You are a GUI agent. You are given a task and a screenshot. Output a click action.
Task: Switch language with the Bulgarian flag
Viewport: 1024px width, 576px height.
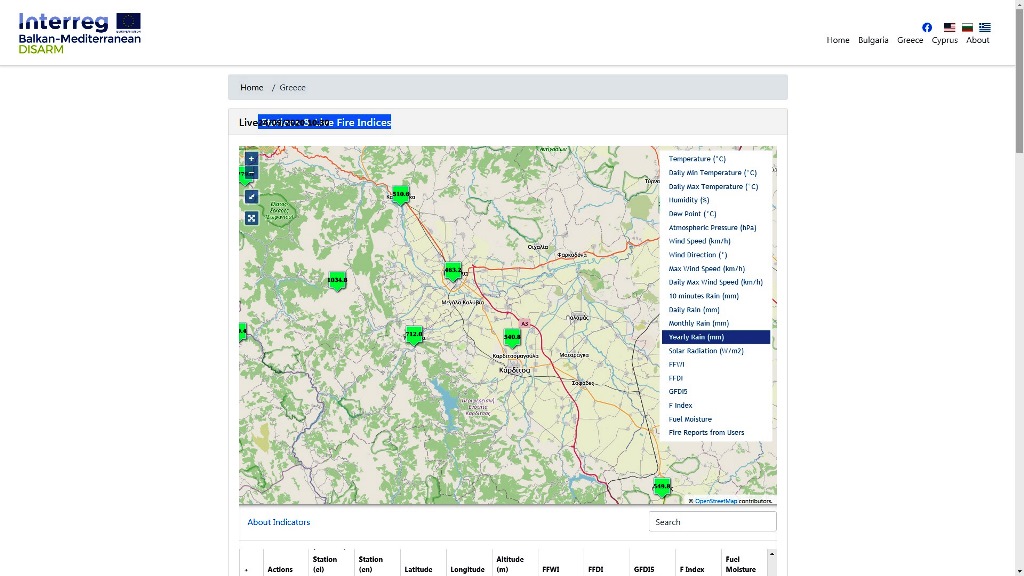967,27
